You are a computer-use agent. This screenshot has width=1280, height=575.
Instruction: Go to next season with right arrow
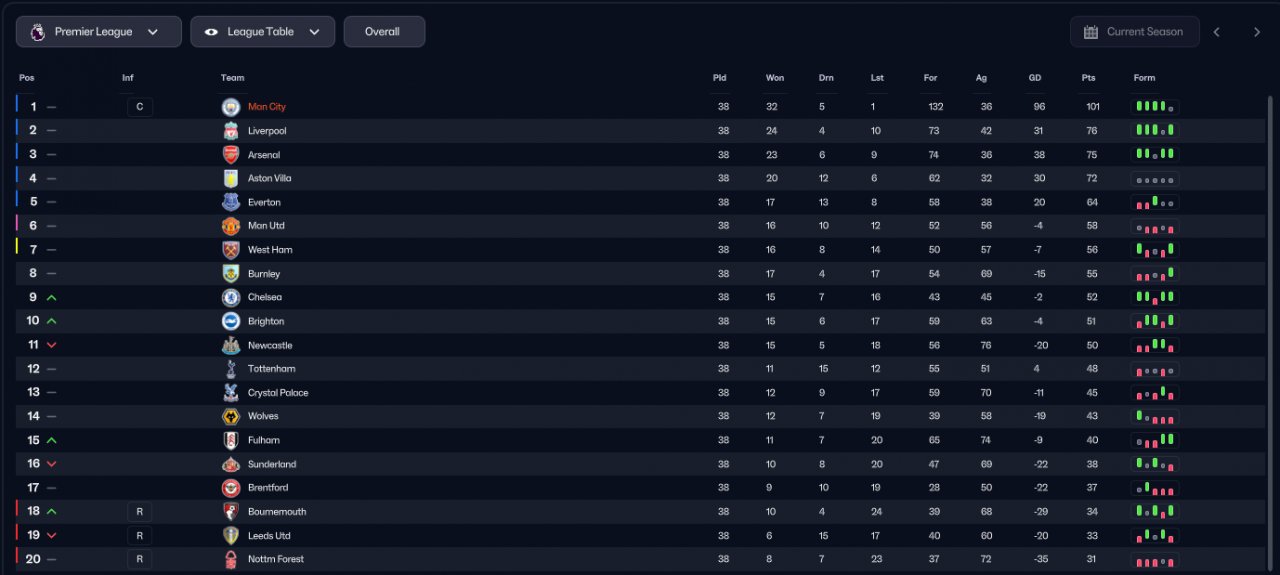tap(1257, 32)
